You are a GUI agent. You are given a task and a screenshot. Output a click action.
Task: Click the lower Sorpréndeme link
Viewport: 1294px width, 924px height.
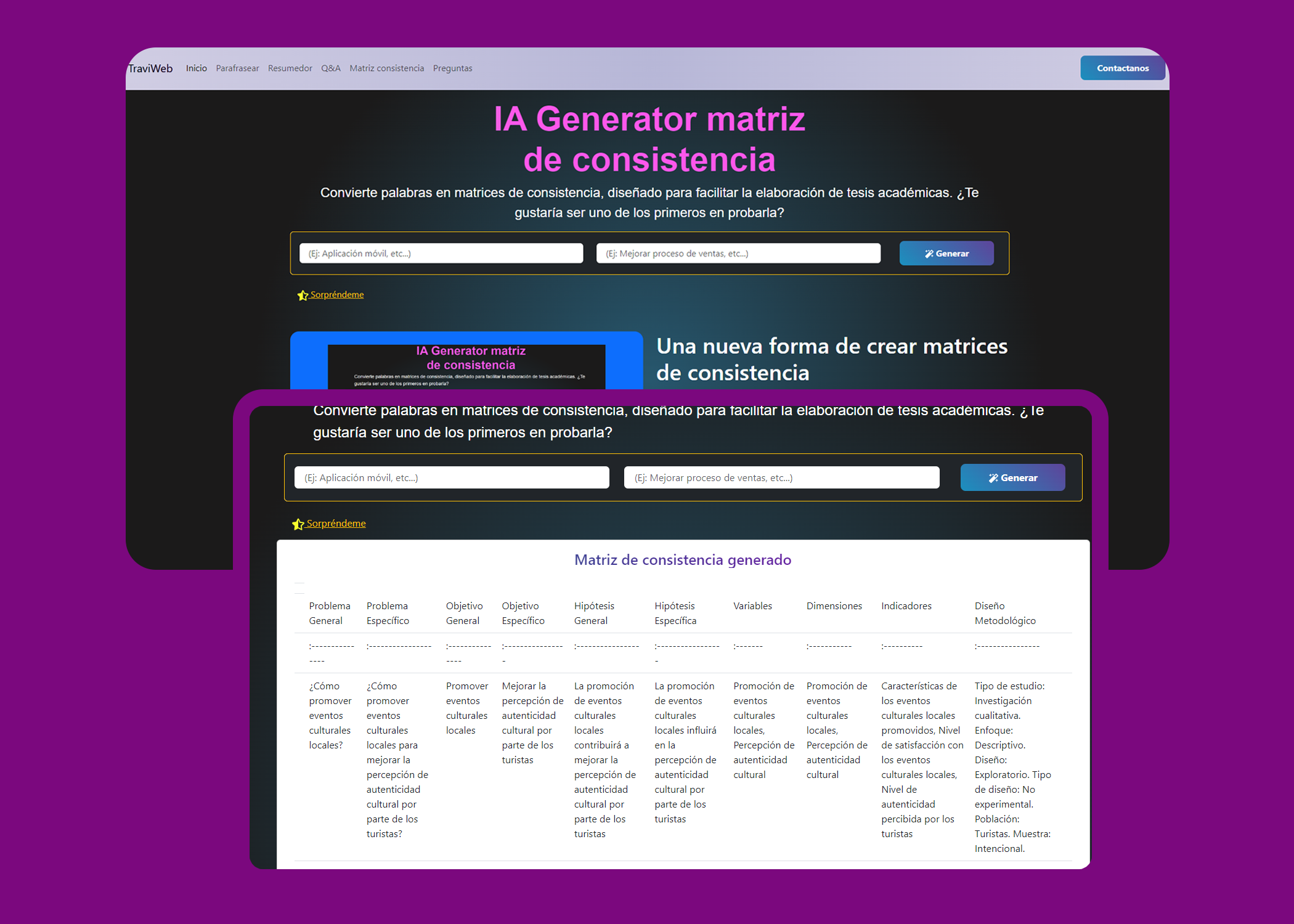click(x=336, y=523)
